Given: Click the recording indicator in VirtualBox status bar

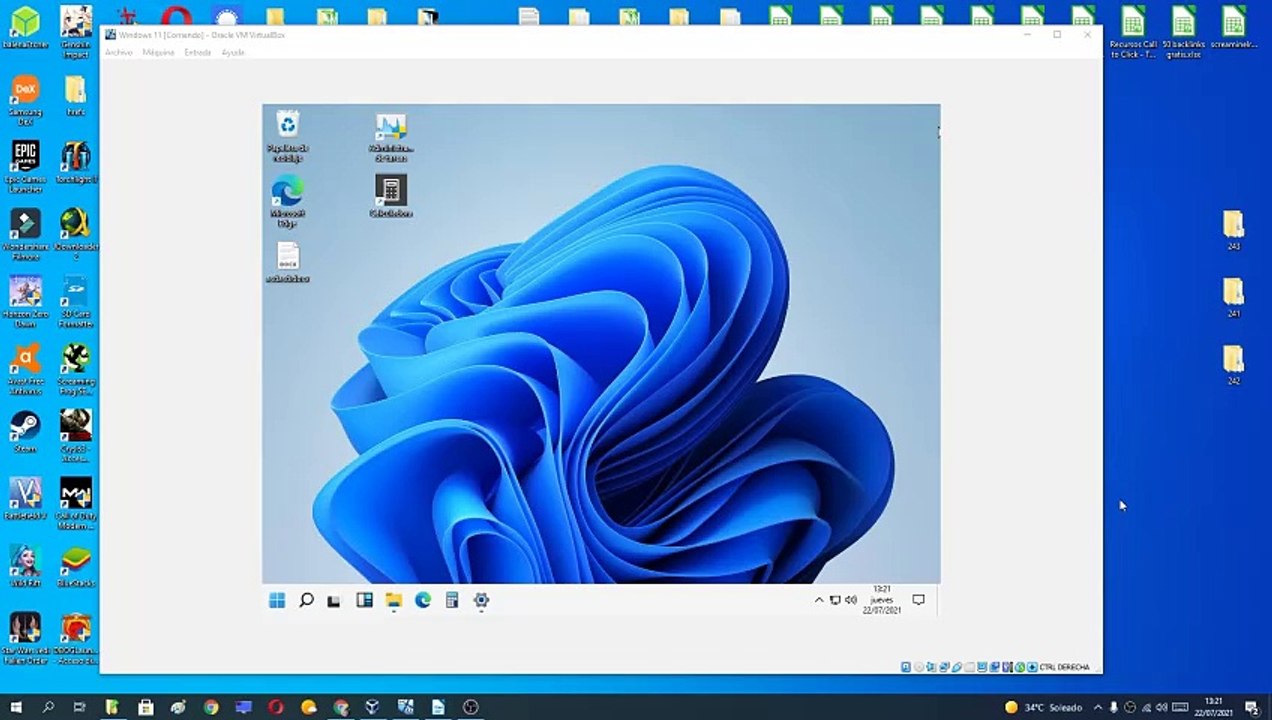Looking at the screenshot, I should point(994,667).
